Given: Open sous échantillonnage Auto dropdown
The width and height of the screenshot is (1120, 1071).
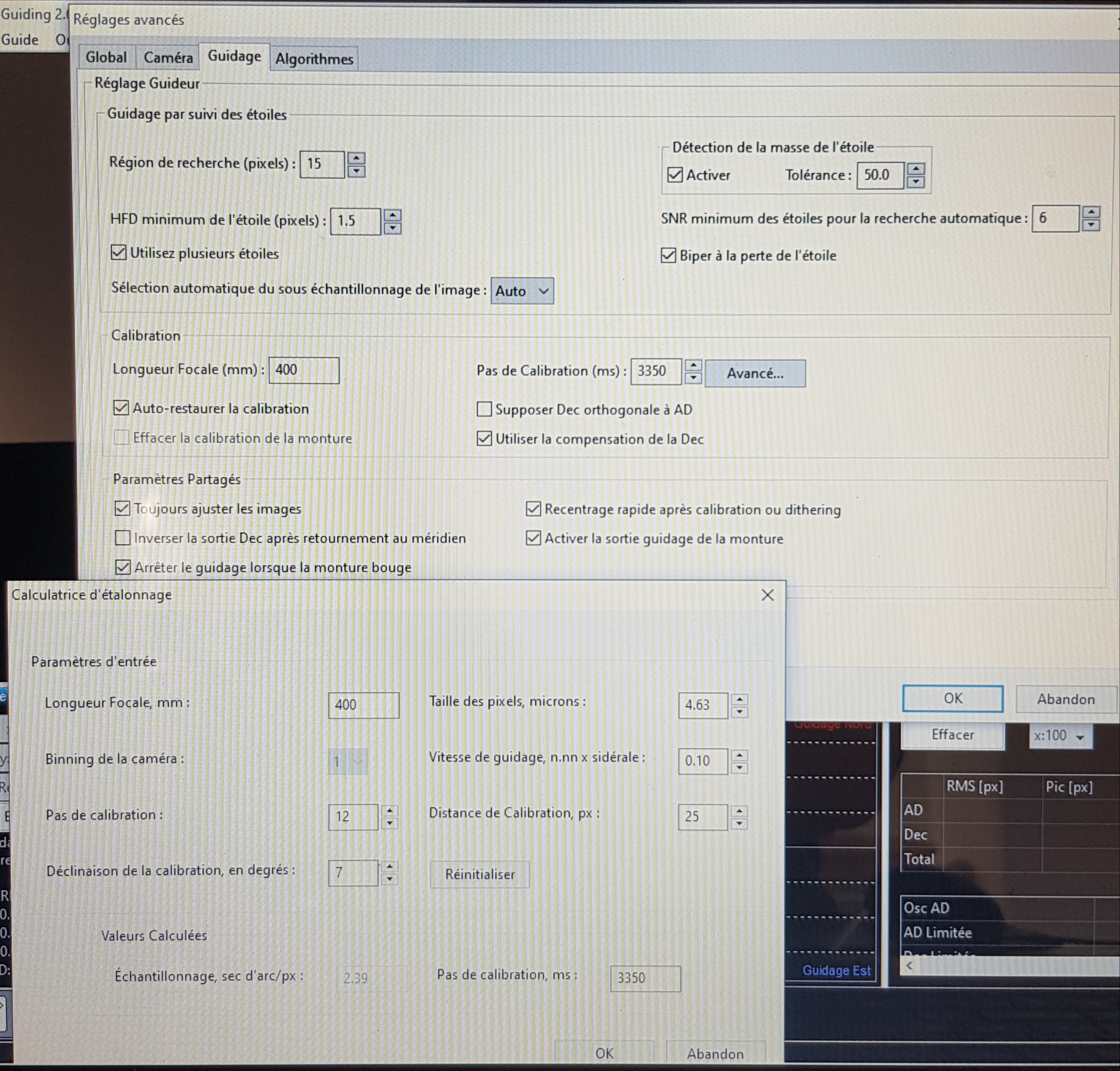Looking at the screenshot, I should [x=522, y=291].
